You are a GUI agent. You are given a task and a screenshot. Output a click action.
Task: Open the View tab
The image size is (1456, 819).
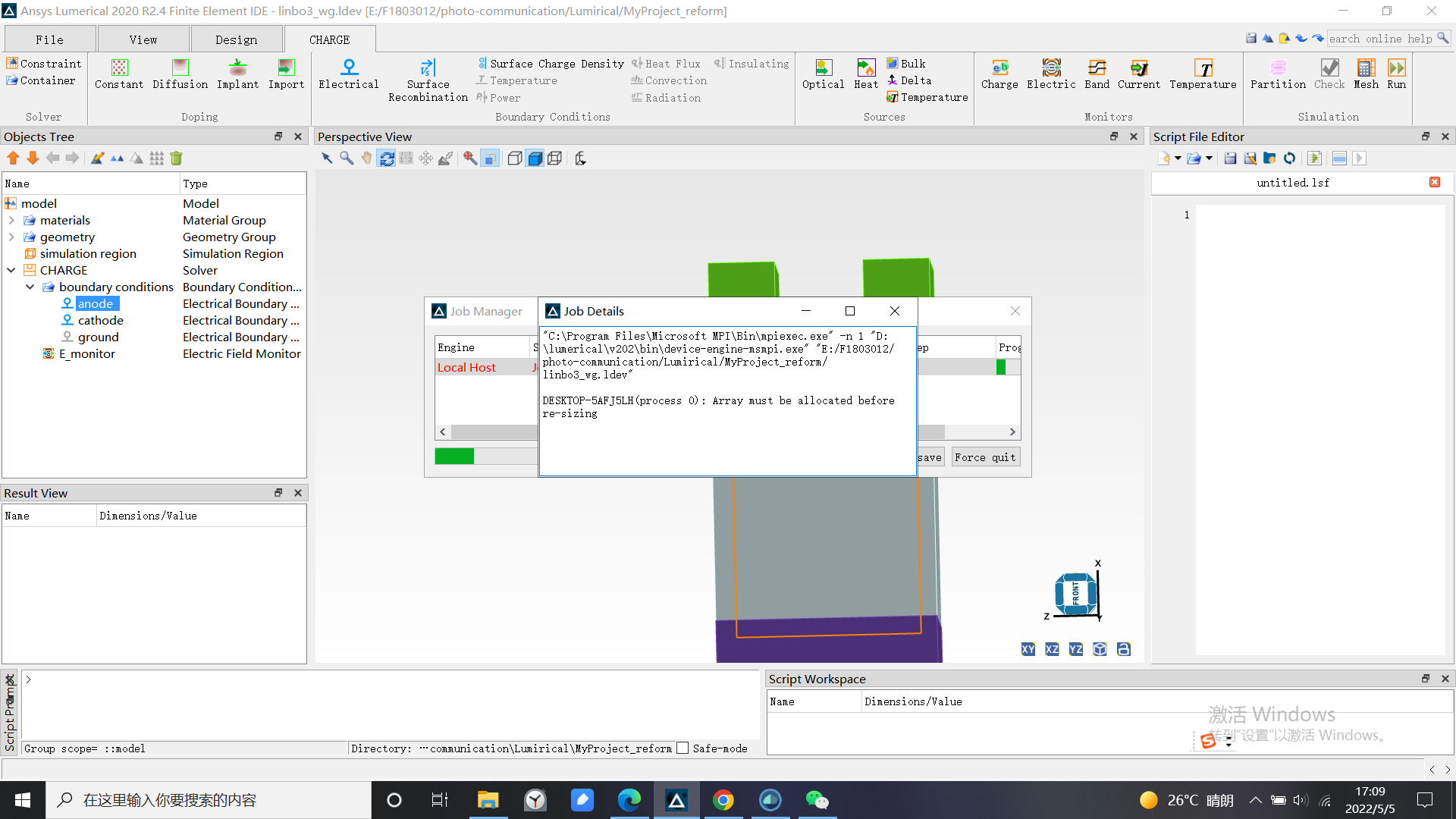click(143, 39)
